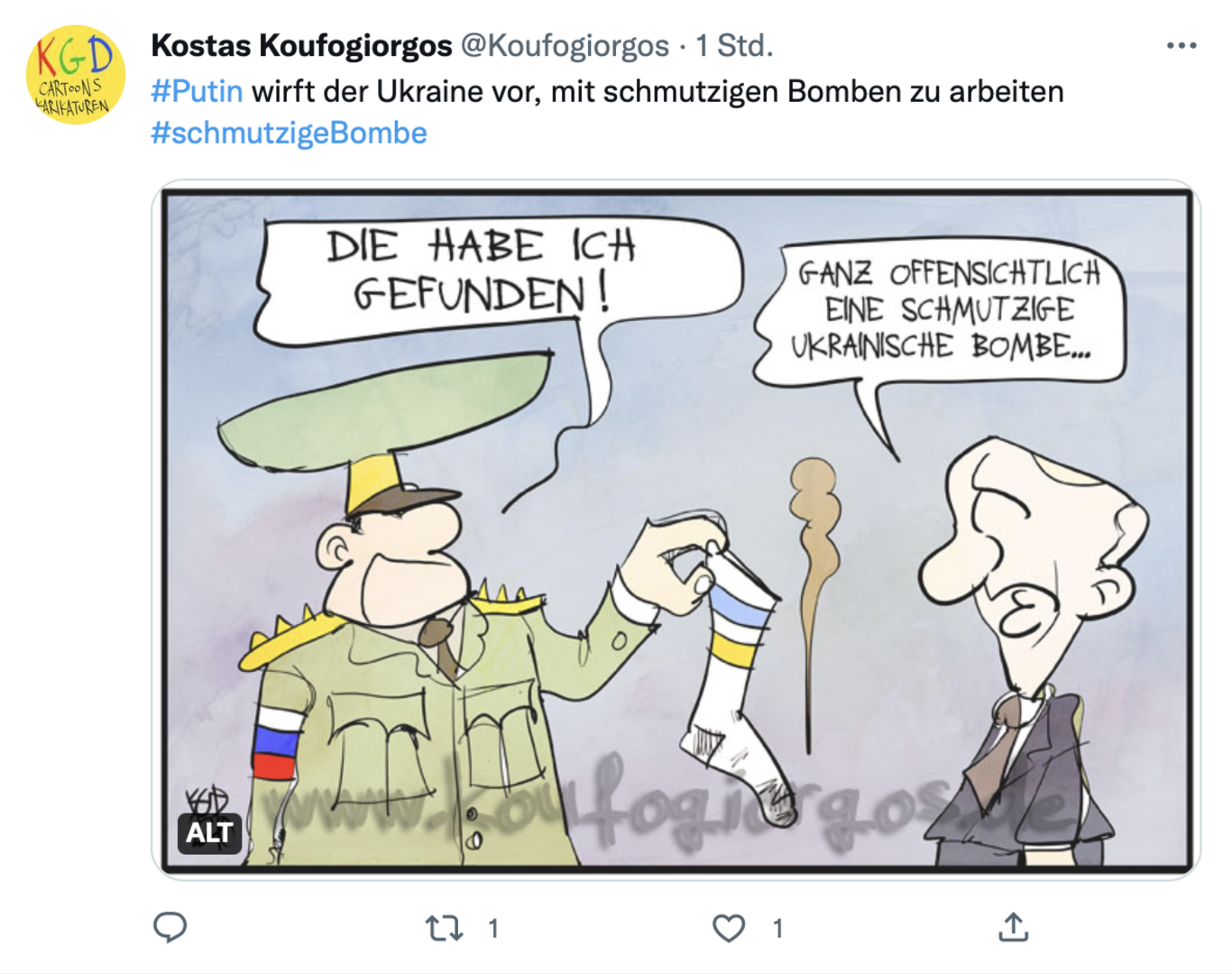The width and height of the screenshot is (1232, 974).
Task: Click the tweet text about Ukraine
Action: pyautogui.click(x=657, y=91)
